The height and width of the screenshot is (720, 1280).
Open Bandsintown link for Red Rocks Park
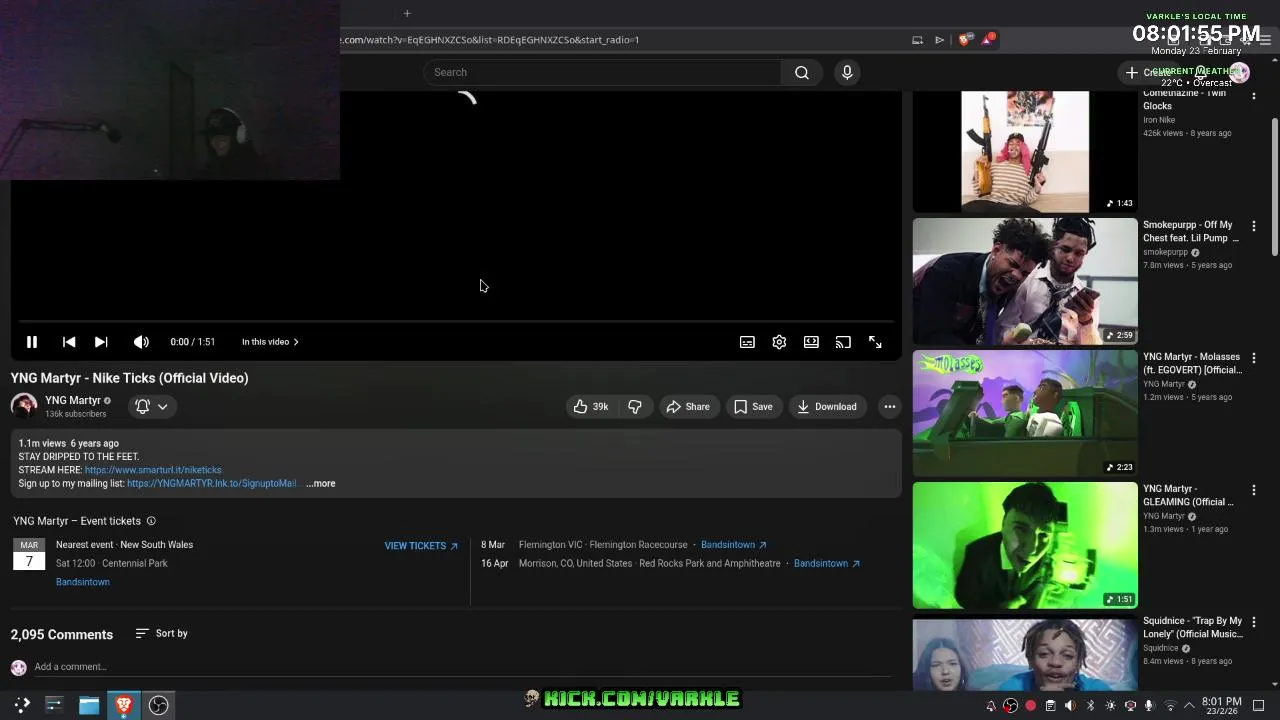(x=827, y=564)
